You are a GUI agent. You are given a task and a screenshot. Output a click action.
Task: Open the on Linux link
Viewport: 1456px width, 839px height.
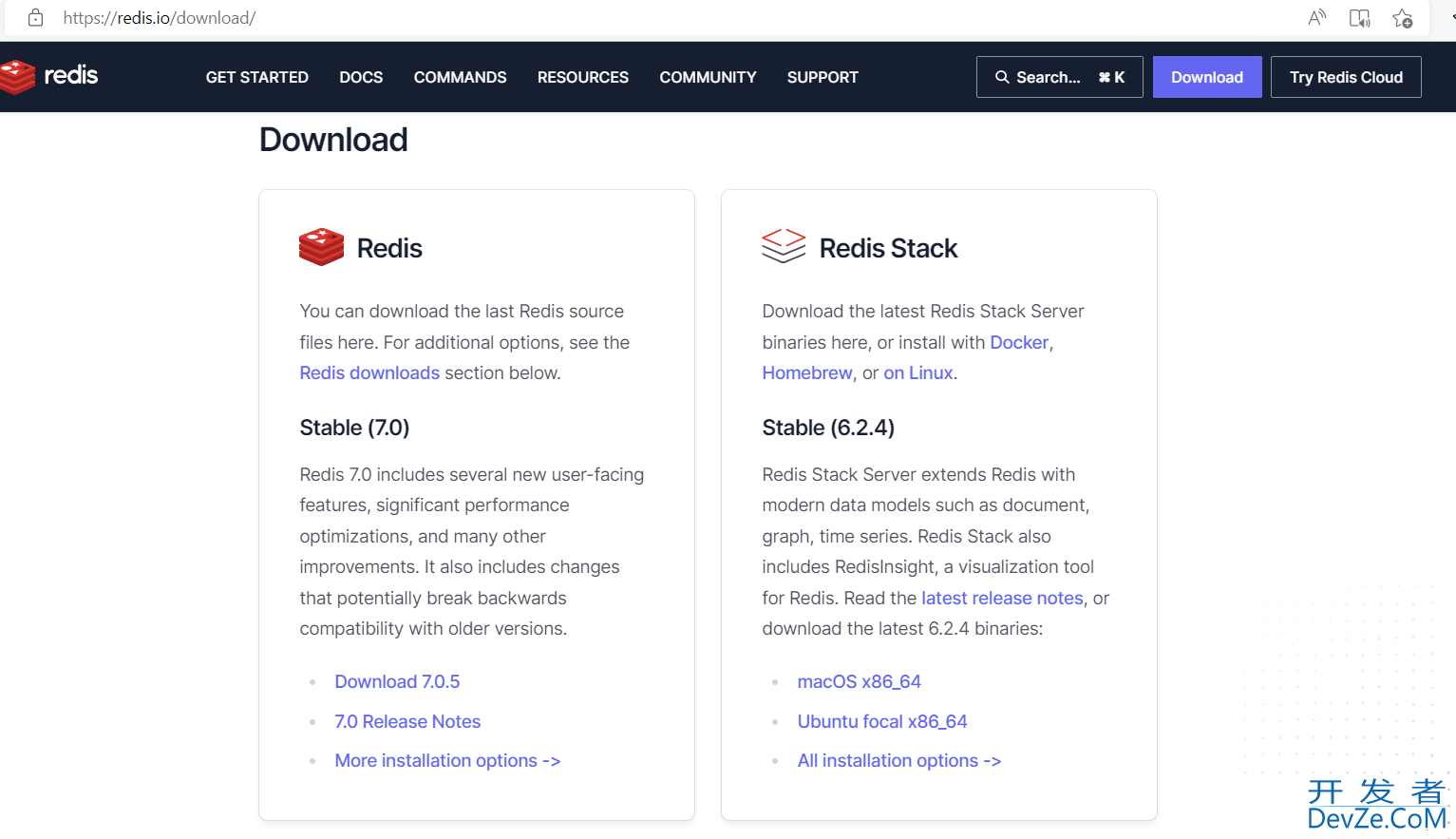click(918, 373)
